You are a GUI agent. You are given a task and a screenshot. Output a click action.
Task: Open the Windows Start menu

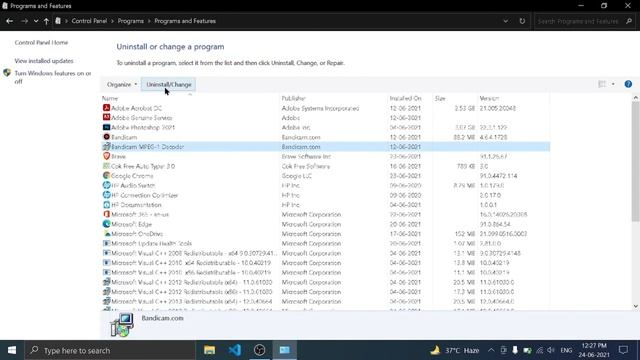(12, 350)
